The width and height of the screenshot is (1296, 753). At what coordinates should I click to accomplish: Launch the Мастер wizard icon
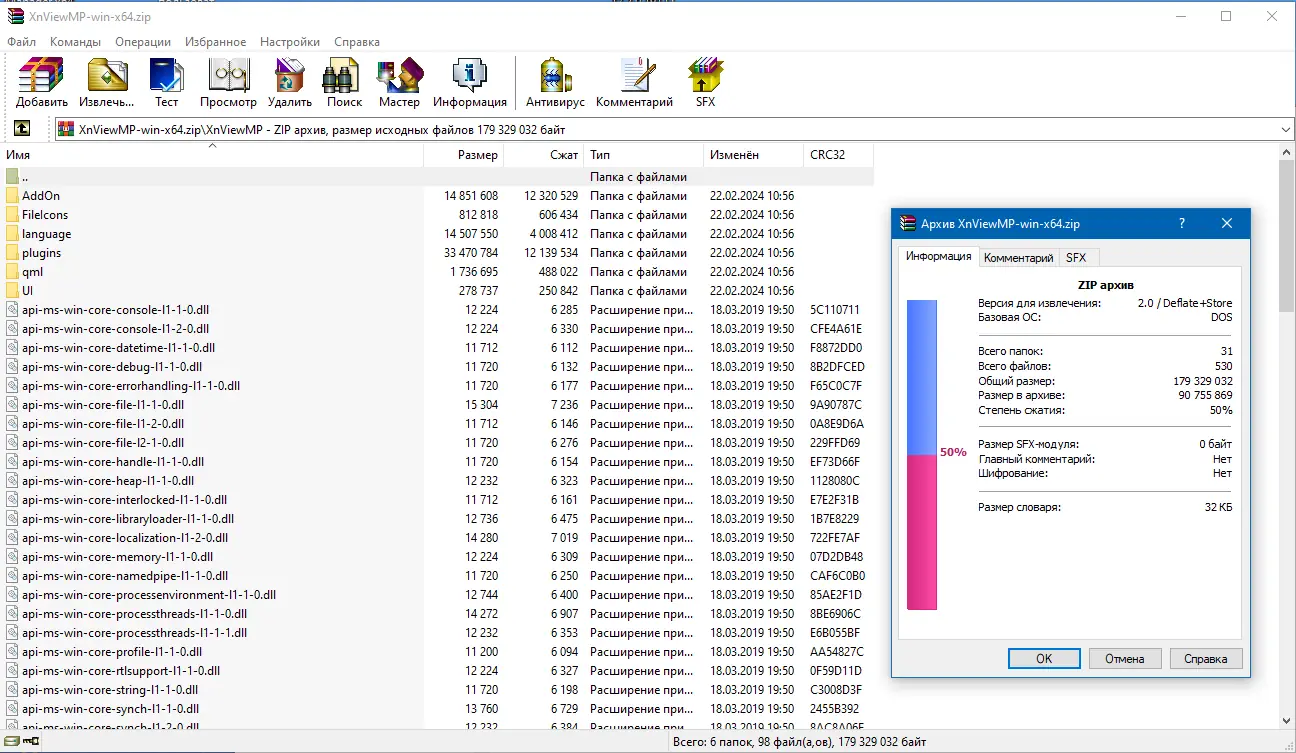399,83
